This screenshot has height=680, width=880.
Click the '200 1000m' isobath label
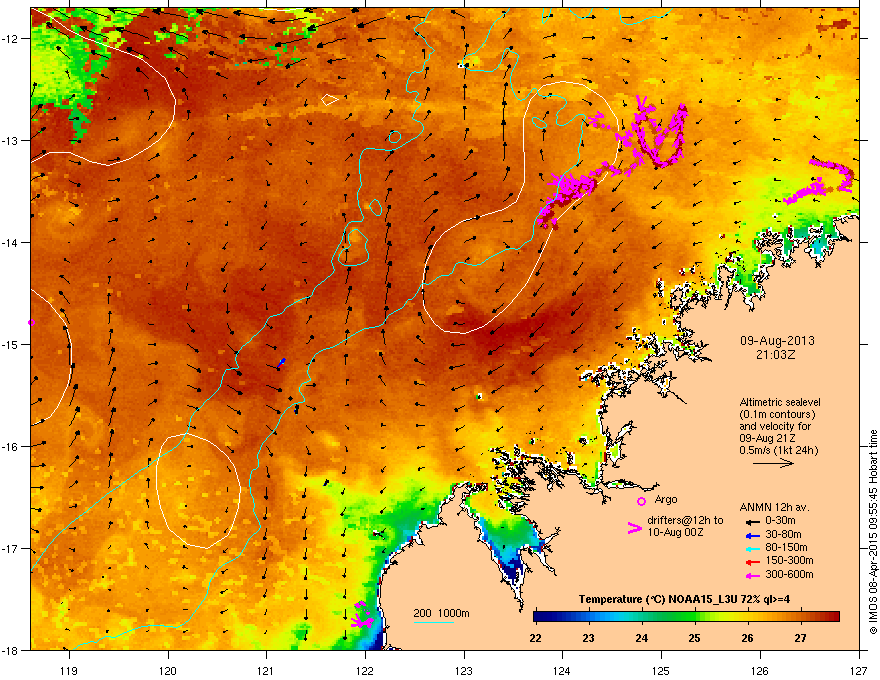pos(441,613)
